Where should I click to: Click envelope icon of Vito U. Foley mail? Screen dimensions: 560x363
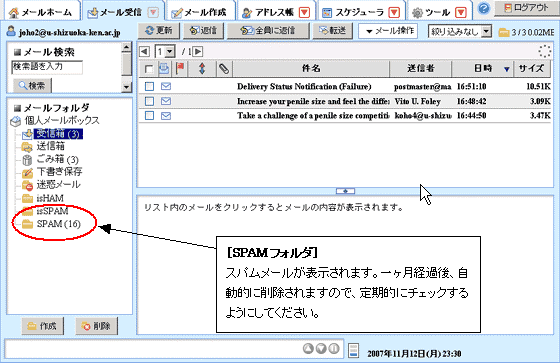tap(166, 101)
